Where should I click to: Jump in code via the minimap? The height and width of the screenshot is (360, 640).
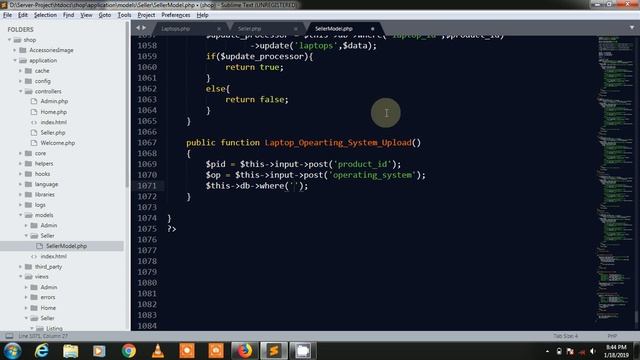pyautogui.click(x=615, y=180)
